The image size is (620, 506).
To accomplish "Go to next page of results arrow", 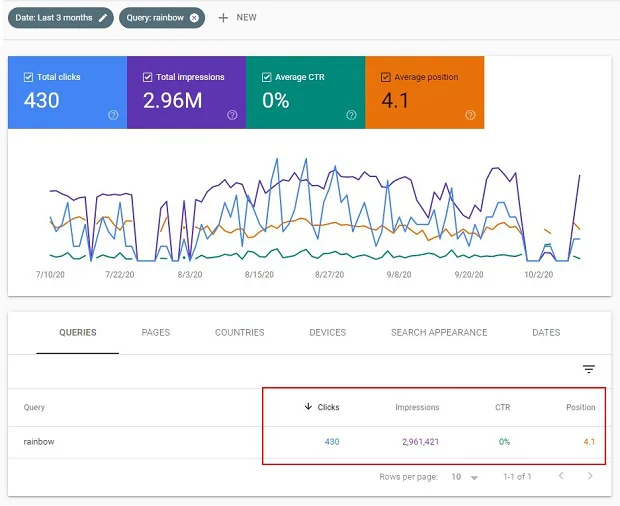I will [x=590, y=477].
